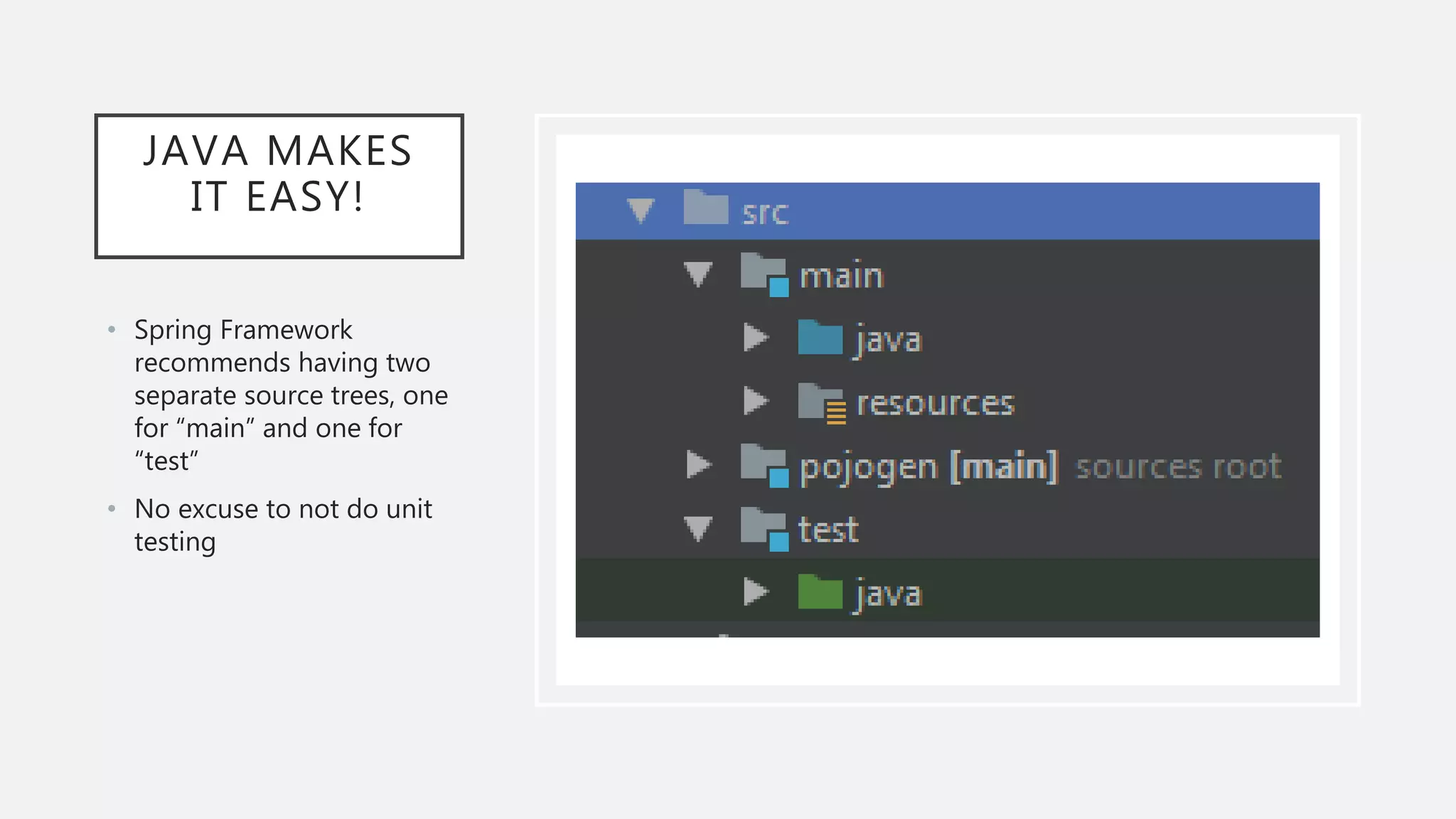Collapse the main folder arrow
Viewport: 1456px width, 819px height.
pyautogui.click(x=697, y=274)
